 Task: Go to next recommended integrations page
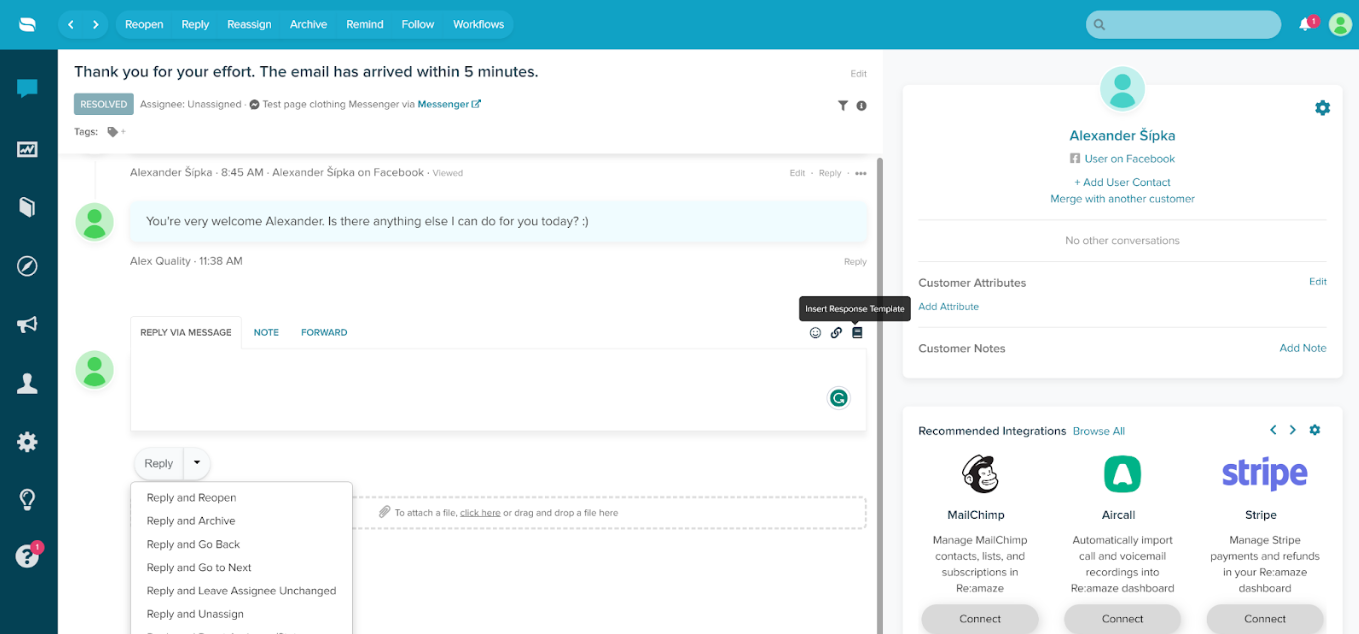tap(1292, 430)
